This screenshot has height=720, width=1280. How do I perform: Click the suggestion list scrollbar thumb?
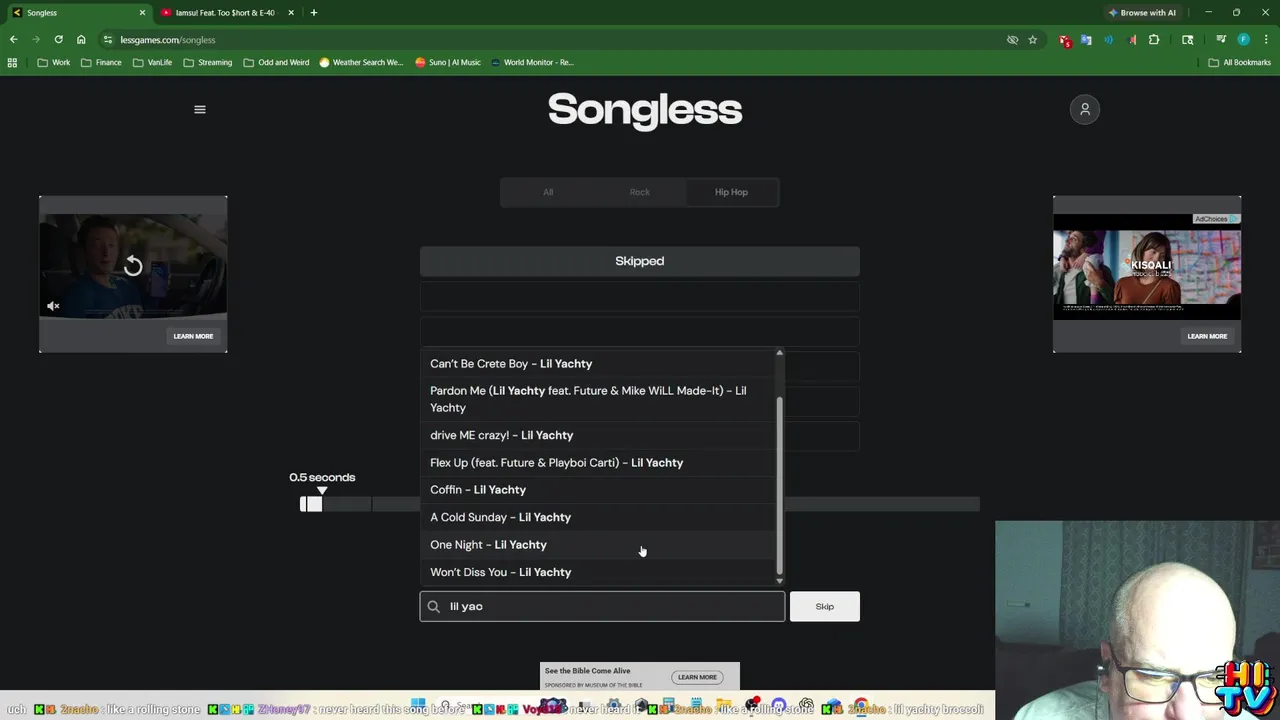coord(779,485)
